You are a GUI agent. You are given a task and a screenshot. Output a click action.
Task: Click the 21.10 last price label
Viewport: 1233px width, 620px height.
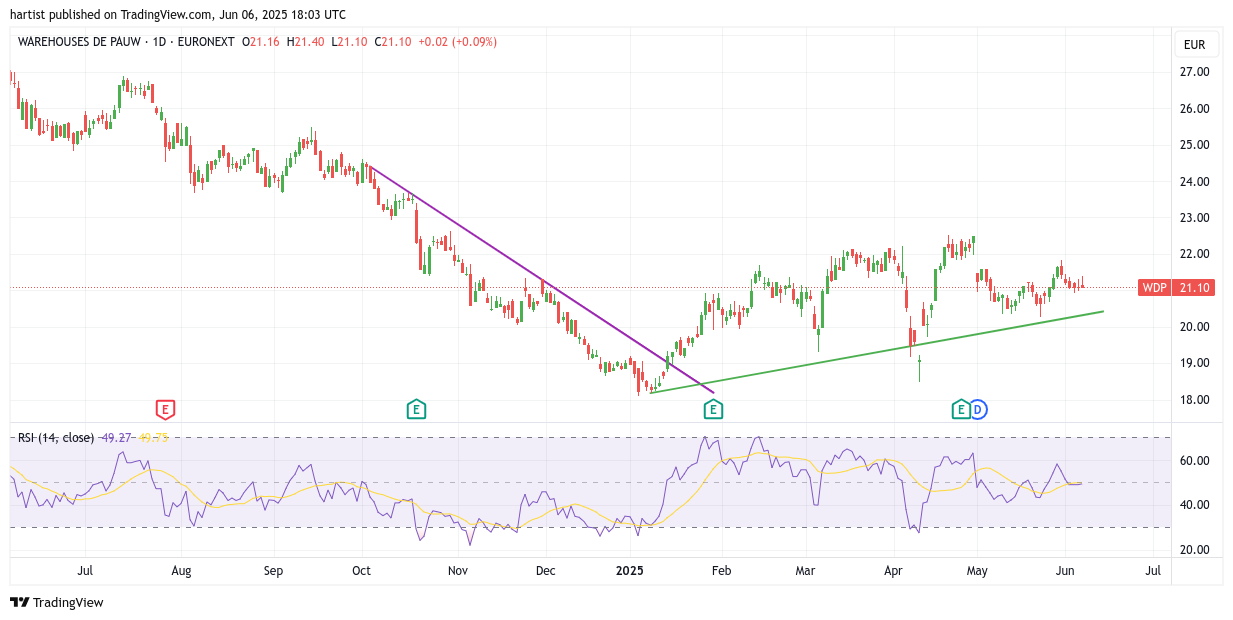pos(1195,288)
